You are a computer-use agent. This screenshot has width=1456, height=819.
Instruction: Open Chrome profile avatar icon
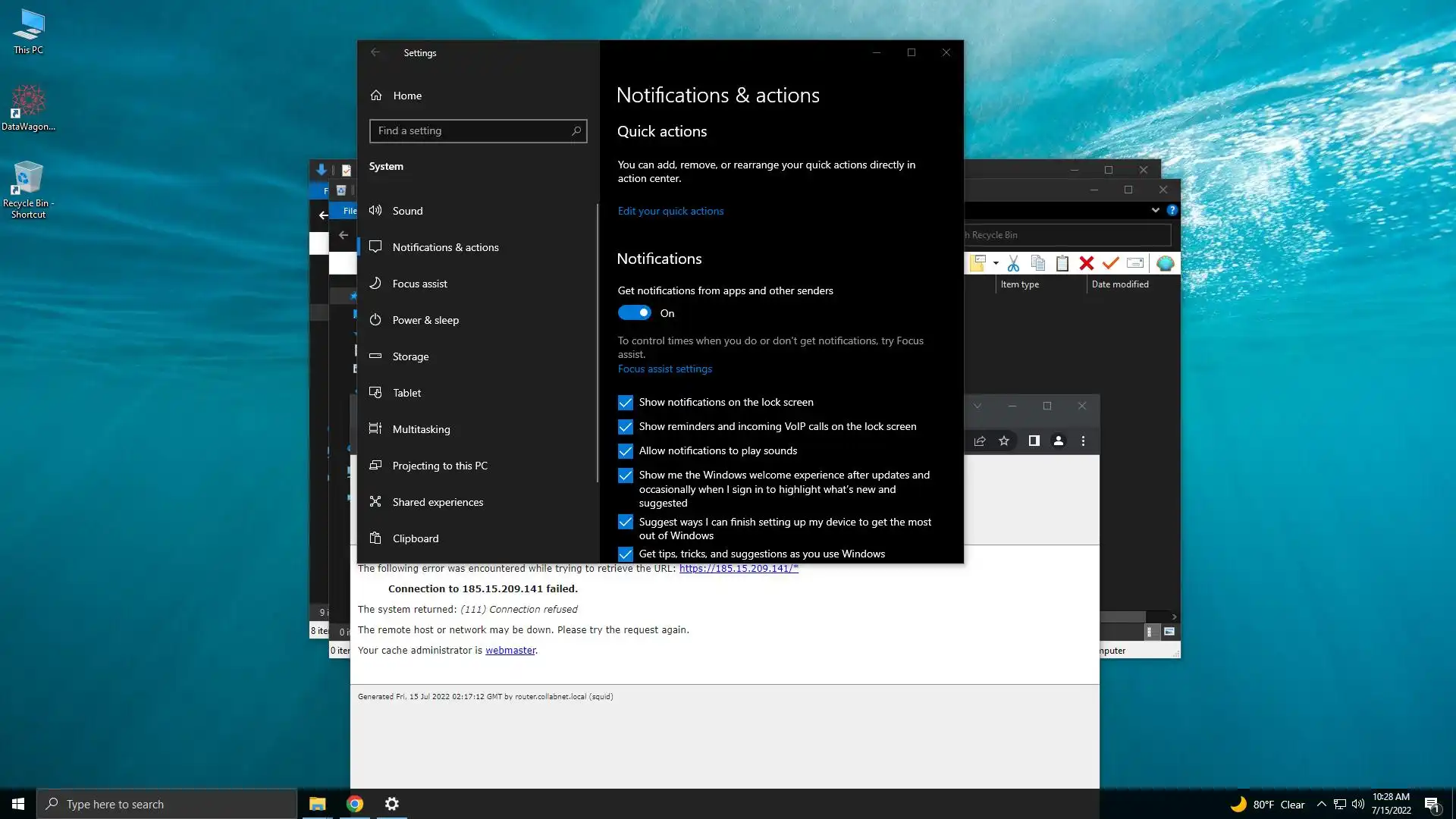pyautogui.click(x=1059, y=441)
